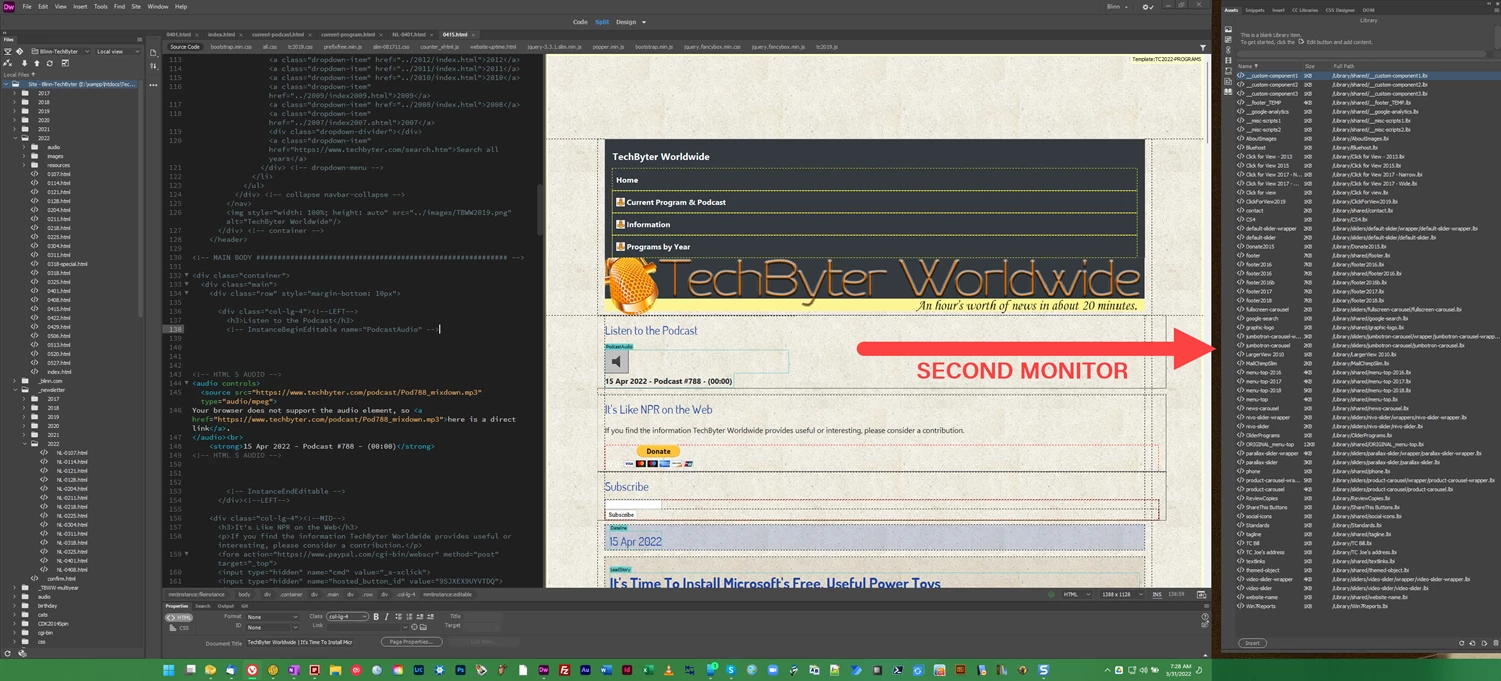Screen dimensions: 1501x681
Task: Switch to the index.html document tab
Action: pos(221,34)
